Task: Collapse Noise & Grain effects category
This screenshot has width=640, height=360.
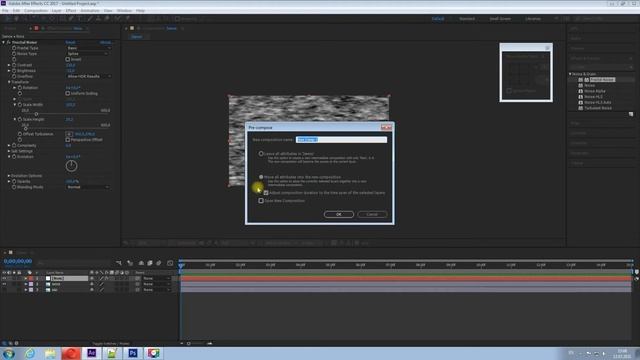Action: [570, 74]
